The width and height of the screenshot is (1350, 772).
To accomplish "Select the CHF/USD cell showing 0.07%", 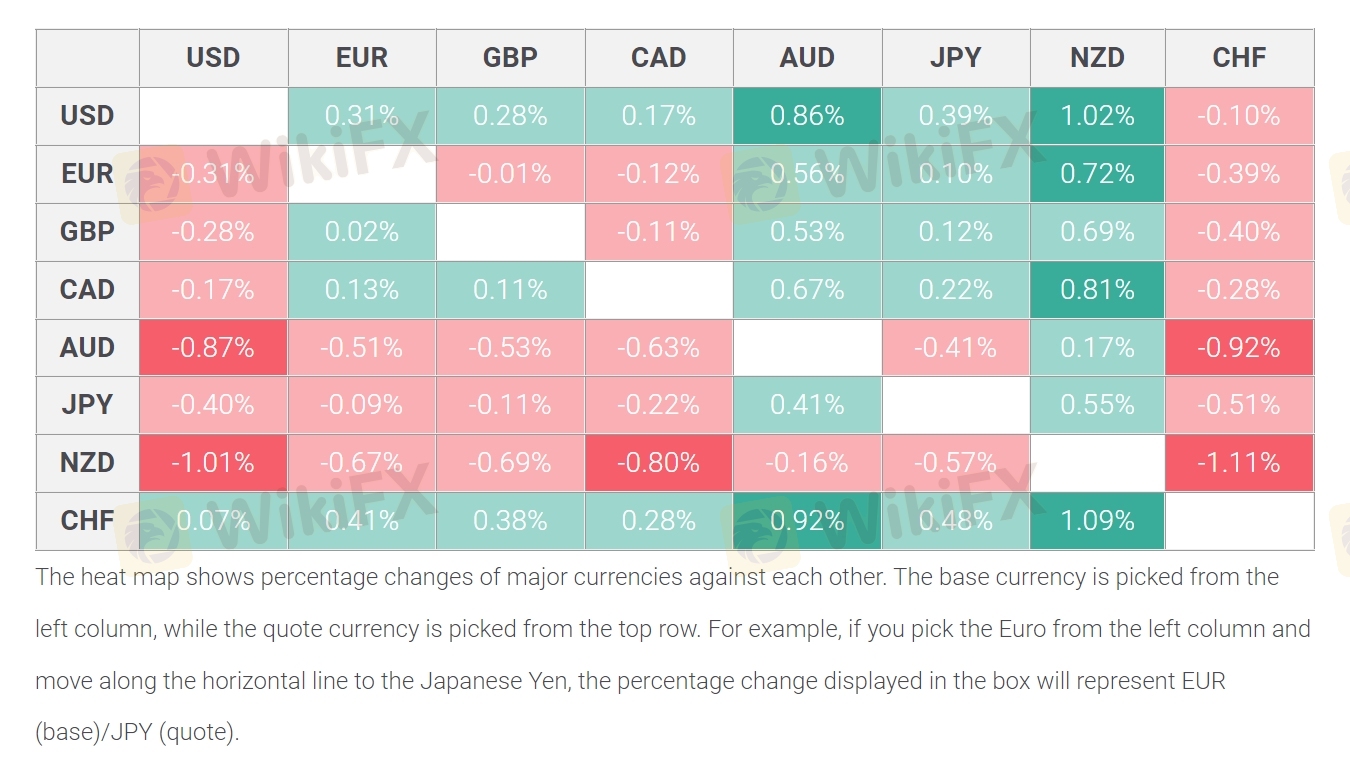I will coord(213,521).
